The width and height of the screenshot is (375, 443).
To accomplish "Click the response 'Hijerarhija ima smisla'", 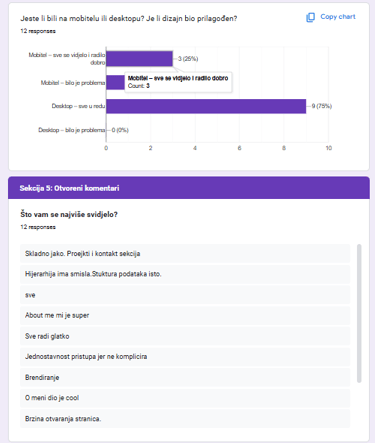I will point(185,274).
